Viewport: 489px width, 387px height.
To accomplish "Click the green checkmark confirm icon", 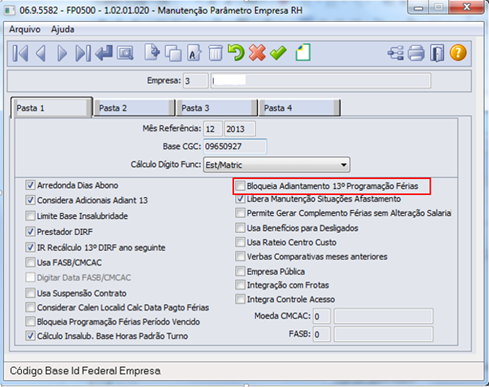I will click(x=278, y=53).
